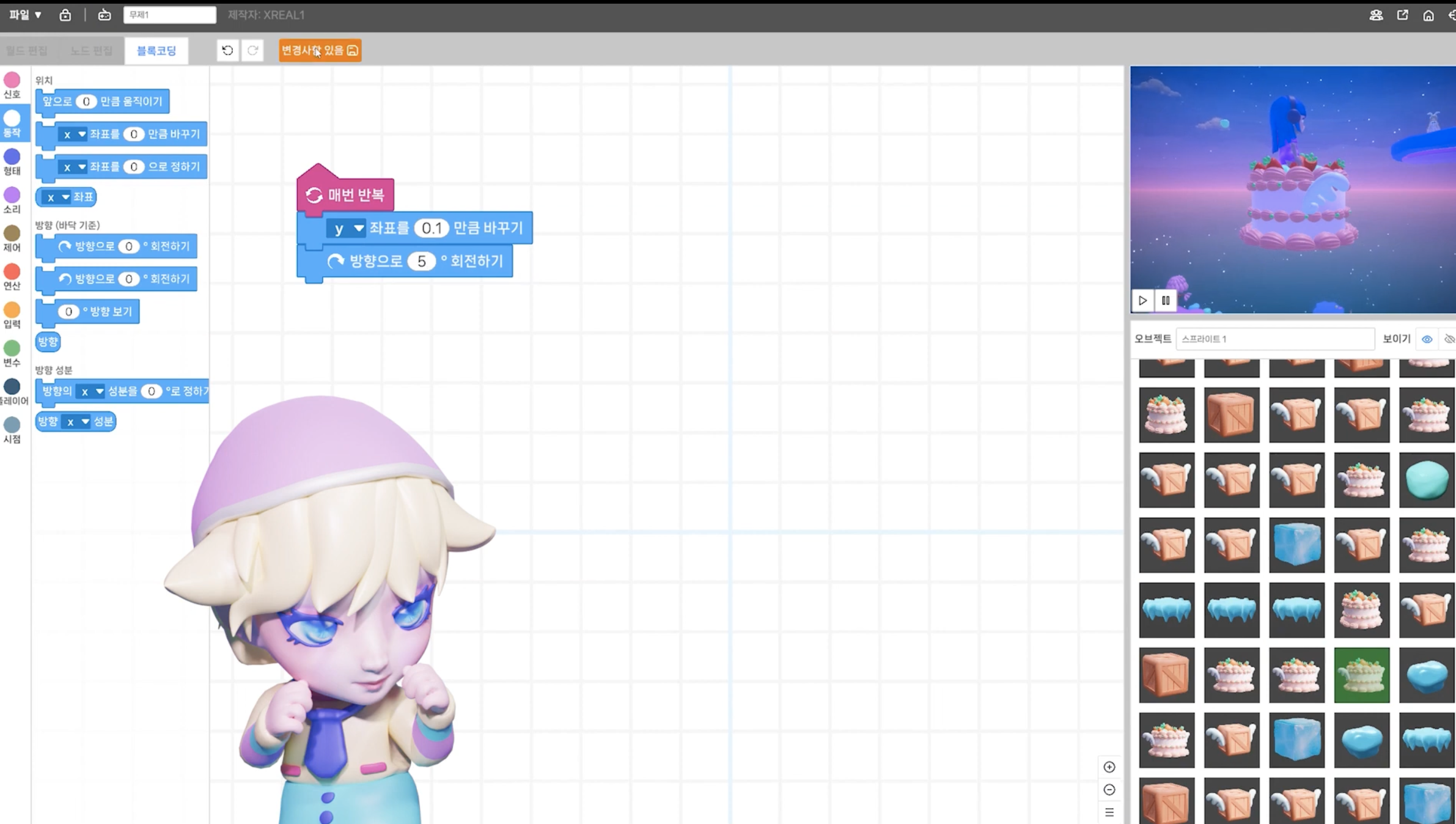Play the scene preview
1456x824 pixels.
coord(1142,301)
